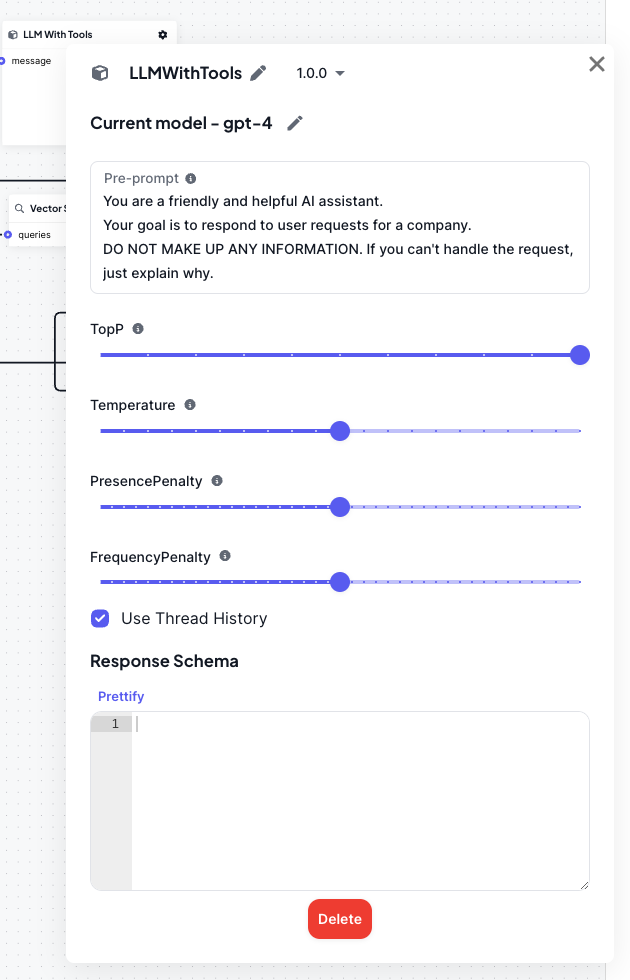The width and height of the screenshot is (630, 980).
Task: Click the FrequencyPenalty slider handle
Action: [x=340, y=582]
